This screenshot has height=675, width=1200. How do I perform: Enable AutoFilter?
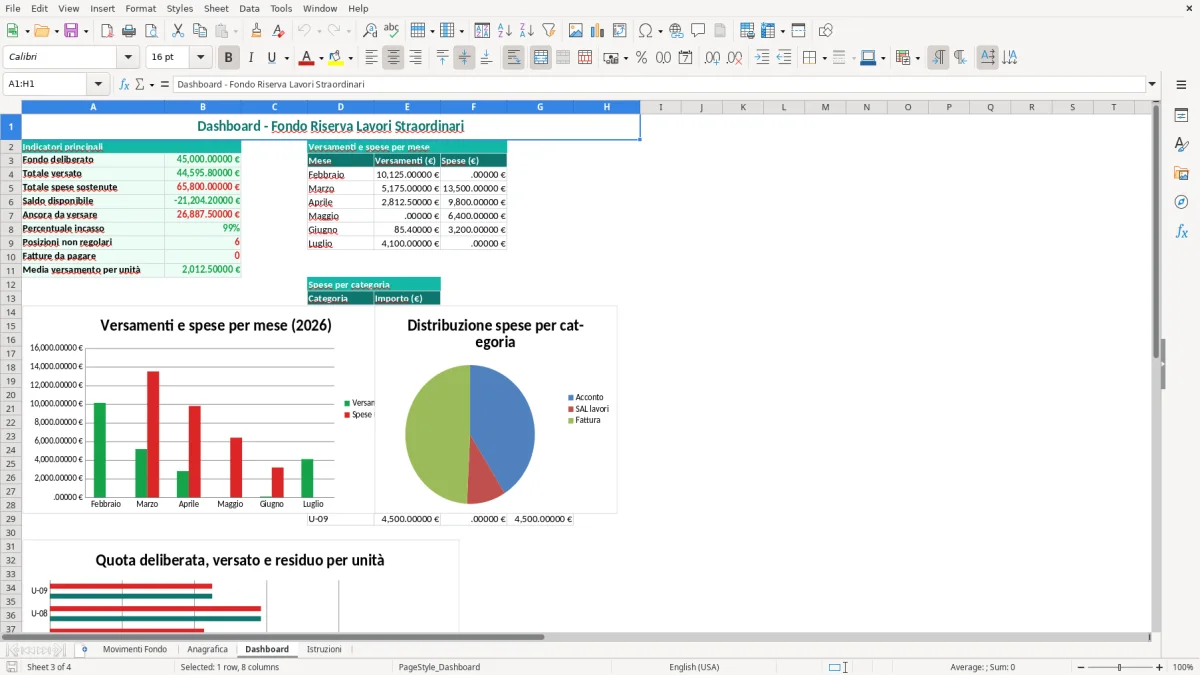548,31
